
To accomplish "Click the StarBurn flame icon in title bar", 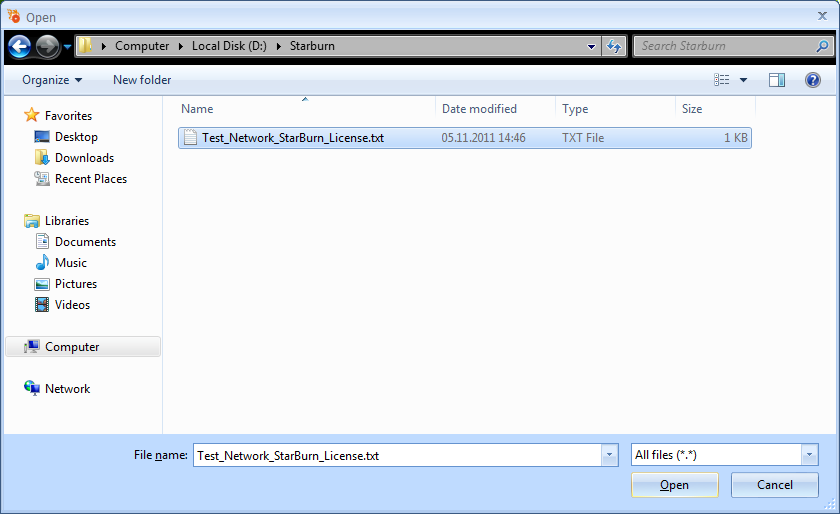I will (x=14, y=16).
